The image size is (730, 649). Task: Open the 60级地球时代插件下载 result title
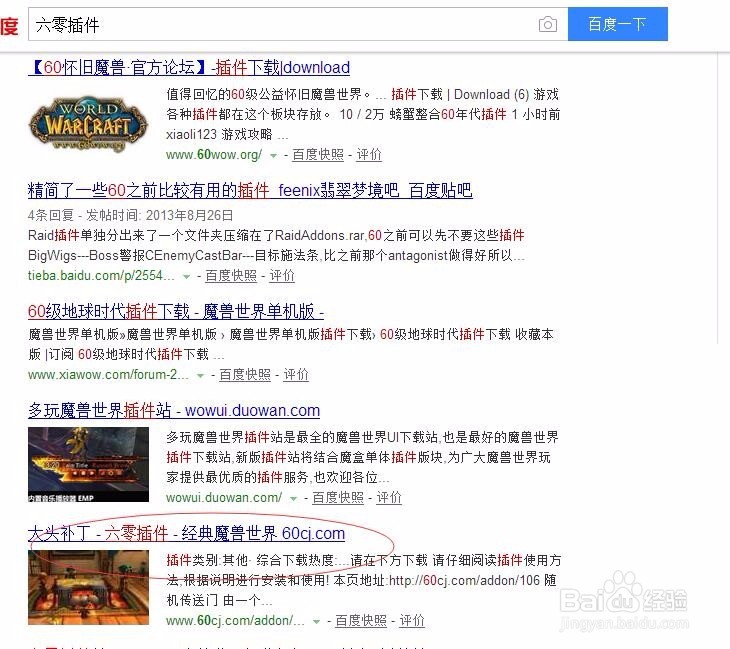tap(176, 311)
